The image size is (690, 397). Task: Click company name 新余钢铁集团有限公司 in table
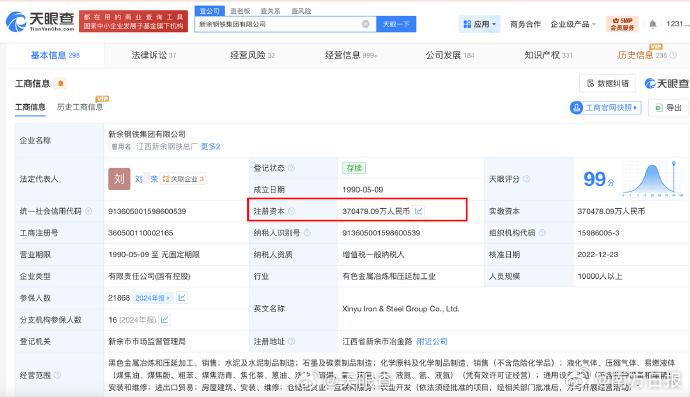[x=147, y=134]
